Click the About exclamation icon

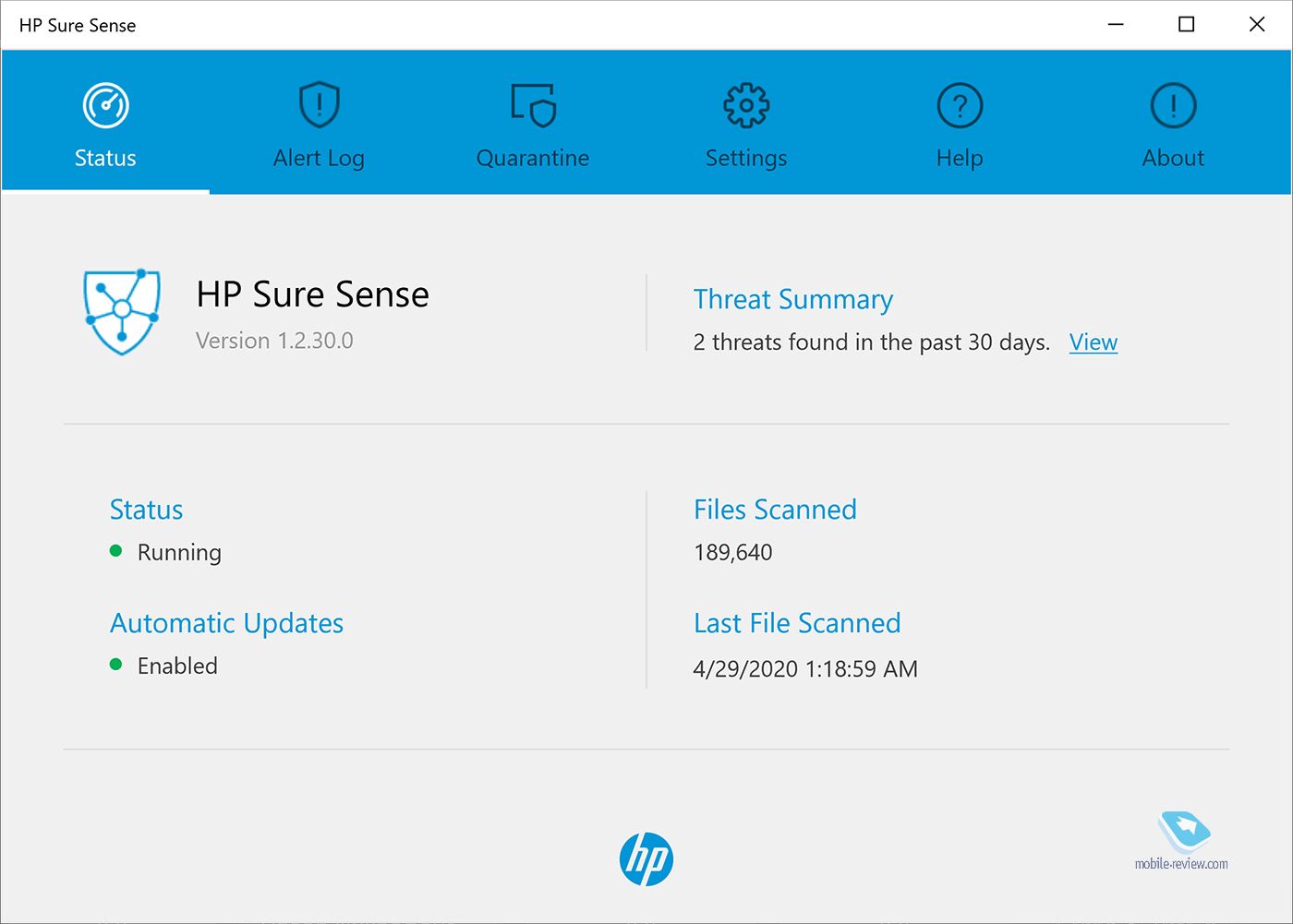[1173, 105]
